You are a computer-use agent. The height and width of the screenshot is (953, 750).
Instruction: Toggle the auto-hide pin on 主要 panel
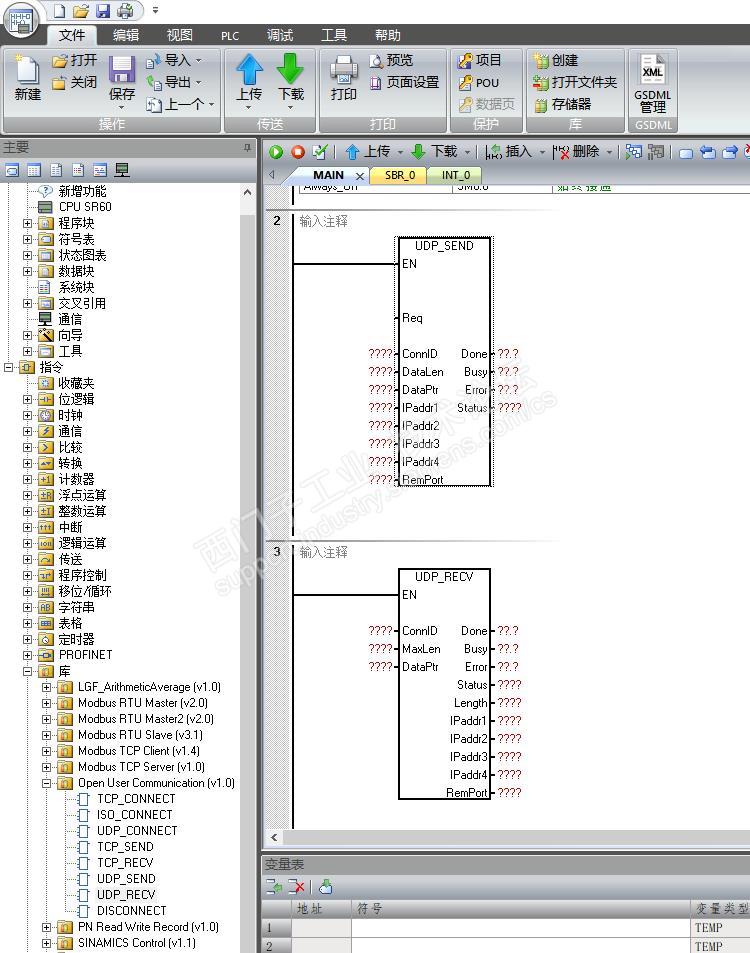coord(248,148)
